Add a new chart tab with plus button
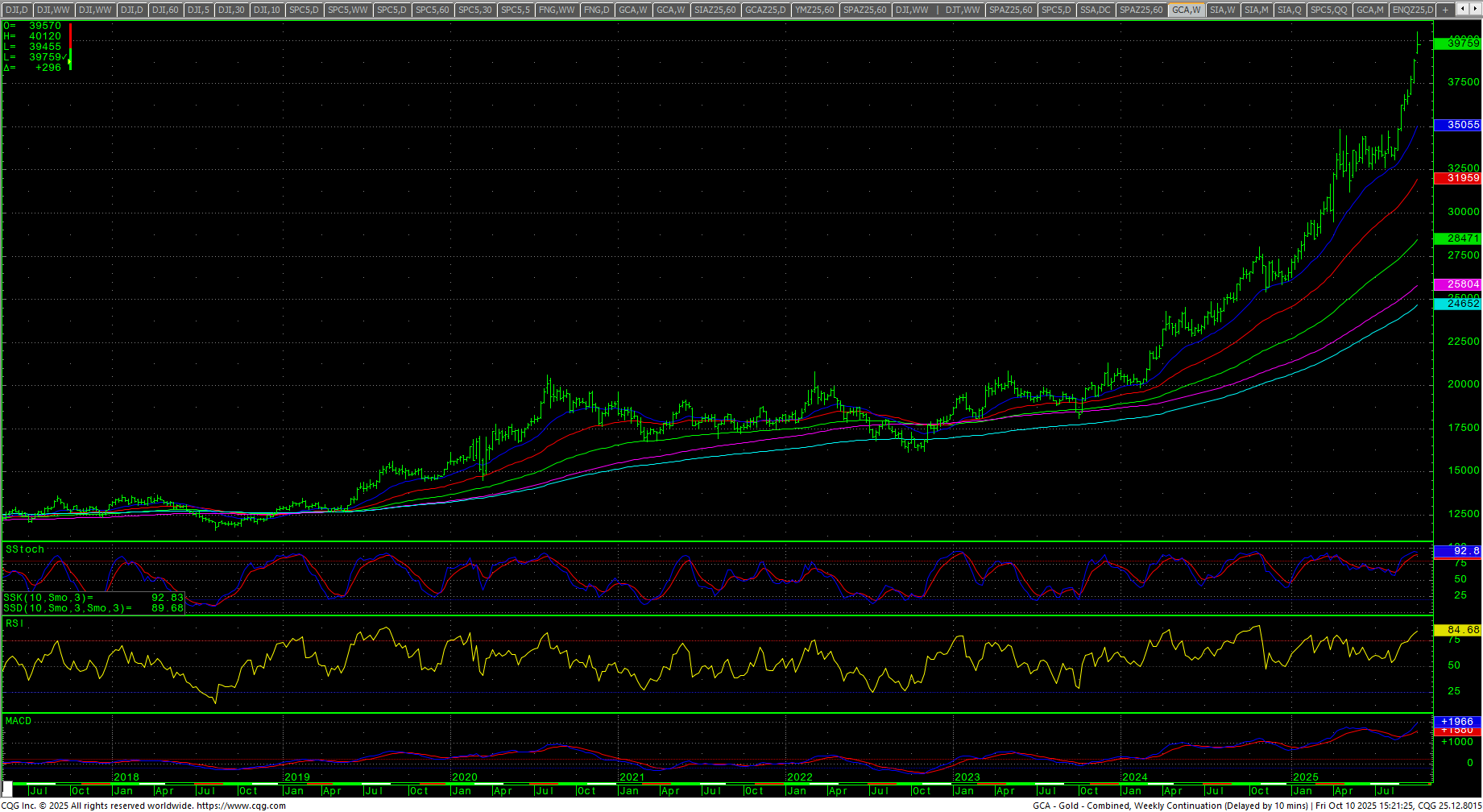The width and height of the screenshot is (1483, 812). point(1445,10)
